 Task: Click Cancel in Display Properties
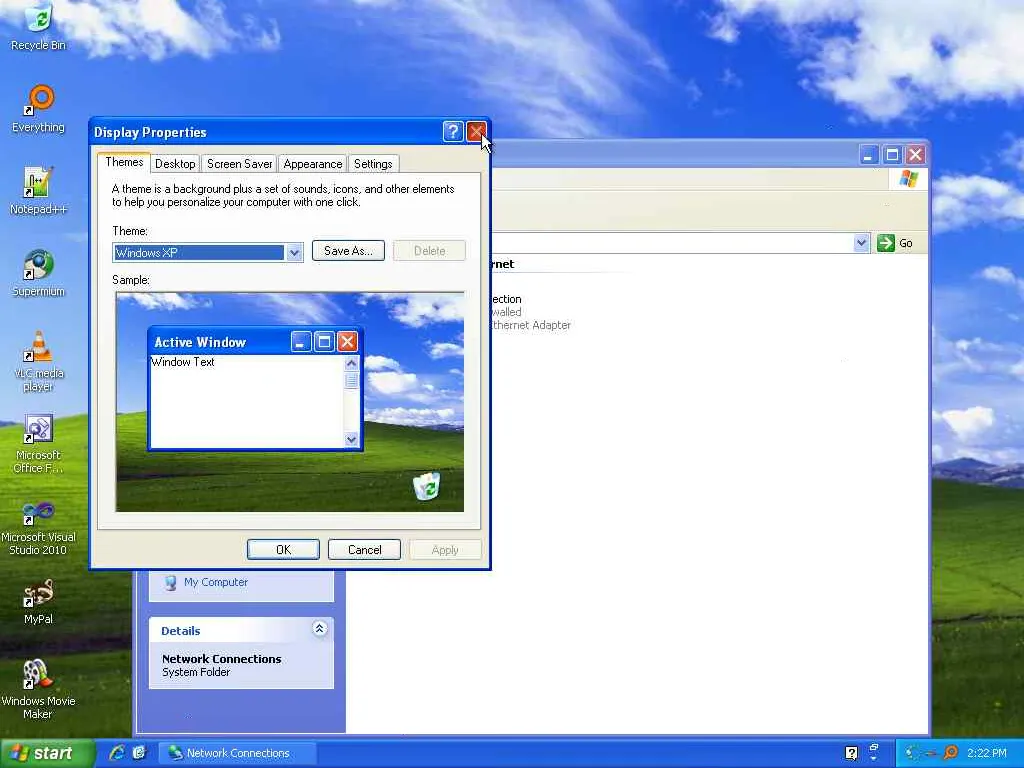(x=364, y=550)
